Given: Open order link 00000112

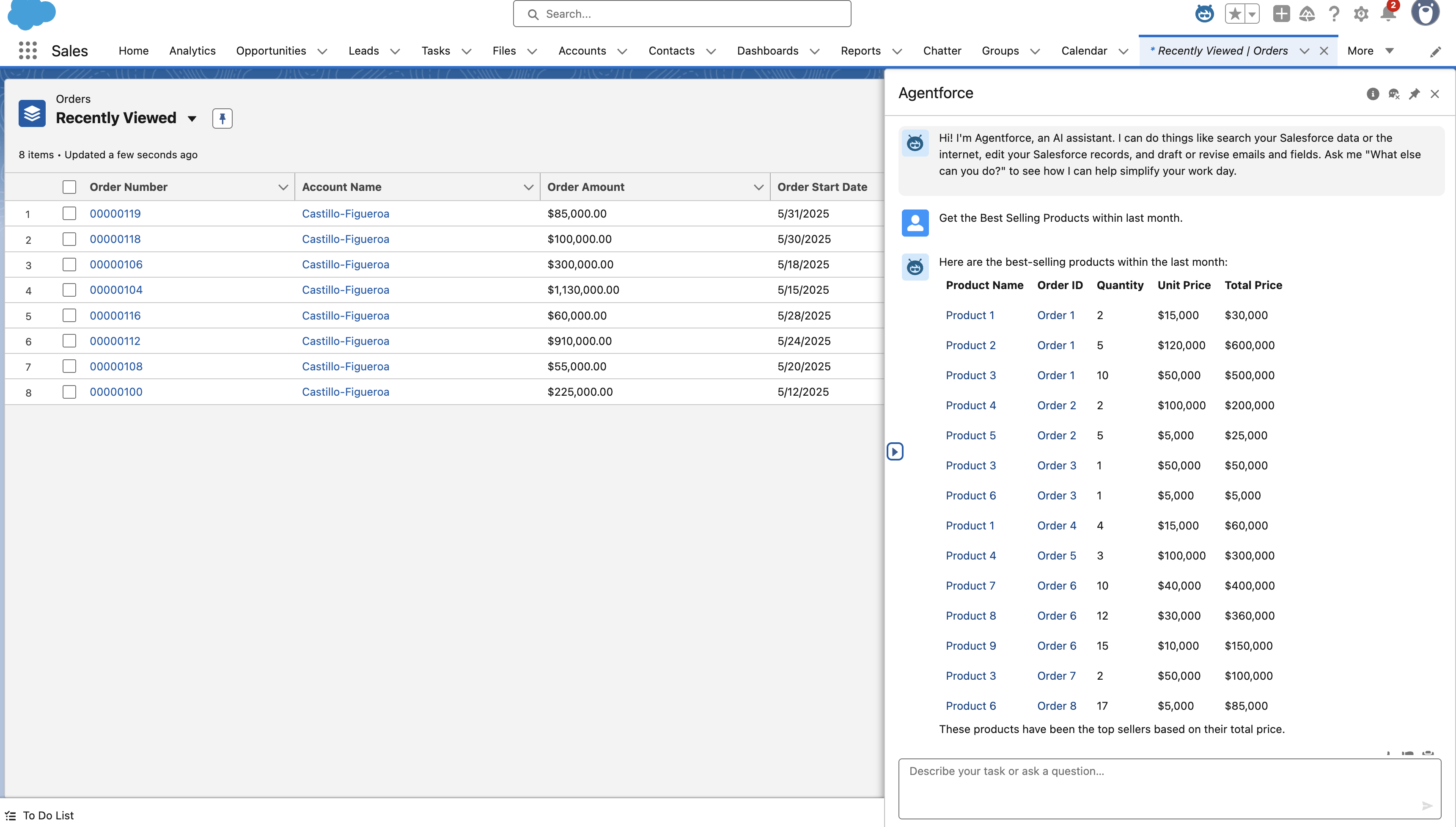Looking at the screenshot, I should (x=115, y=341).
